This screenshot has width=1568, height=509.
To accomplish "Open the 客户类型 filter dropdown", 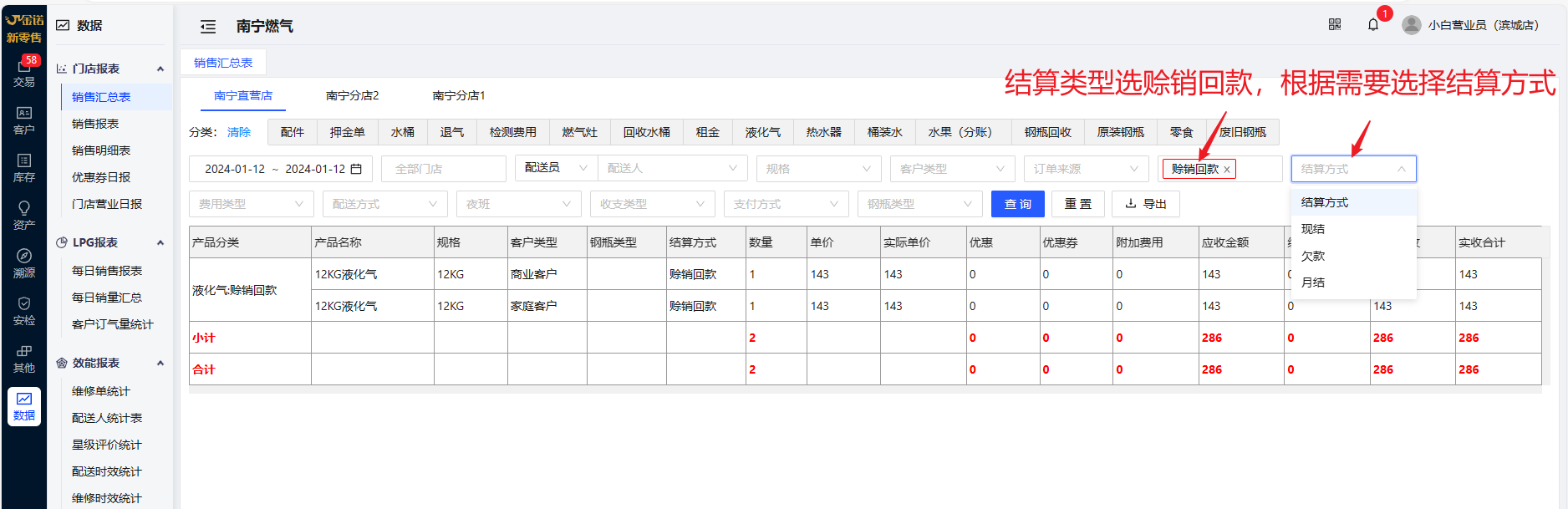I will [953, 169].
